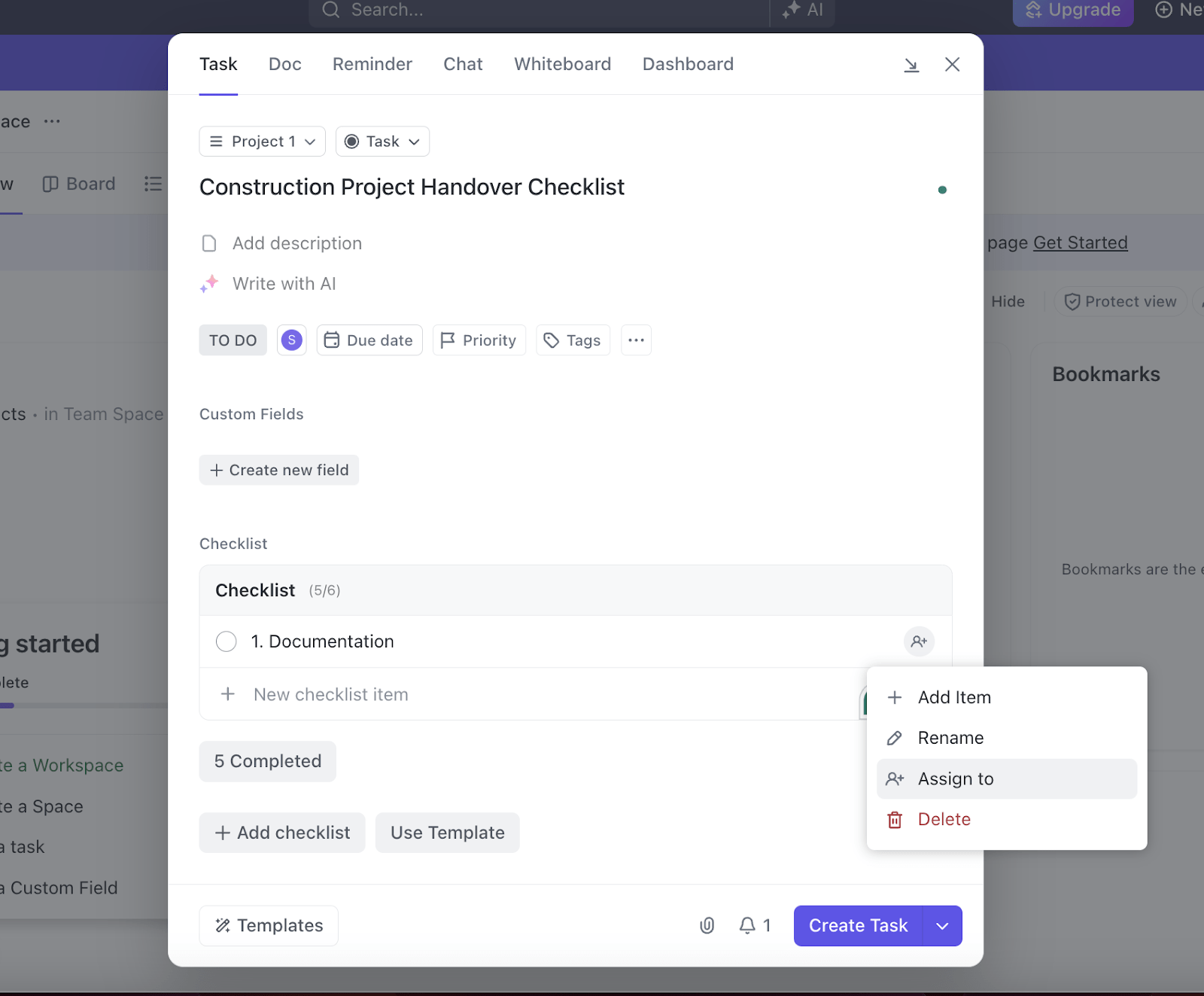Click the Create new field button
Viewport: 1204px width, 996px height.
click(278, 470)
